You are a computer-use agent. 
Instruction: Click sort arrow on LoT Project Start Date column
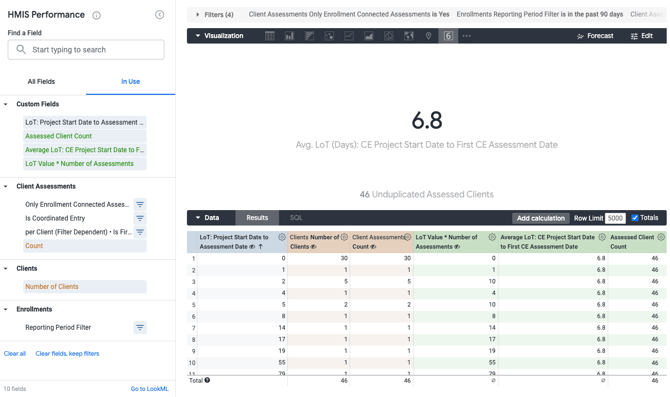(260, 247)
